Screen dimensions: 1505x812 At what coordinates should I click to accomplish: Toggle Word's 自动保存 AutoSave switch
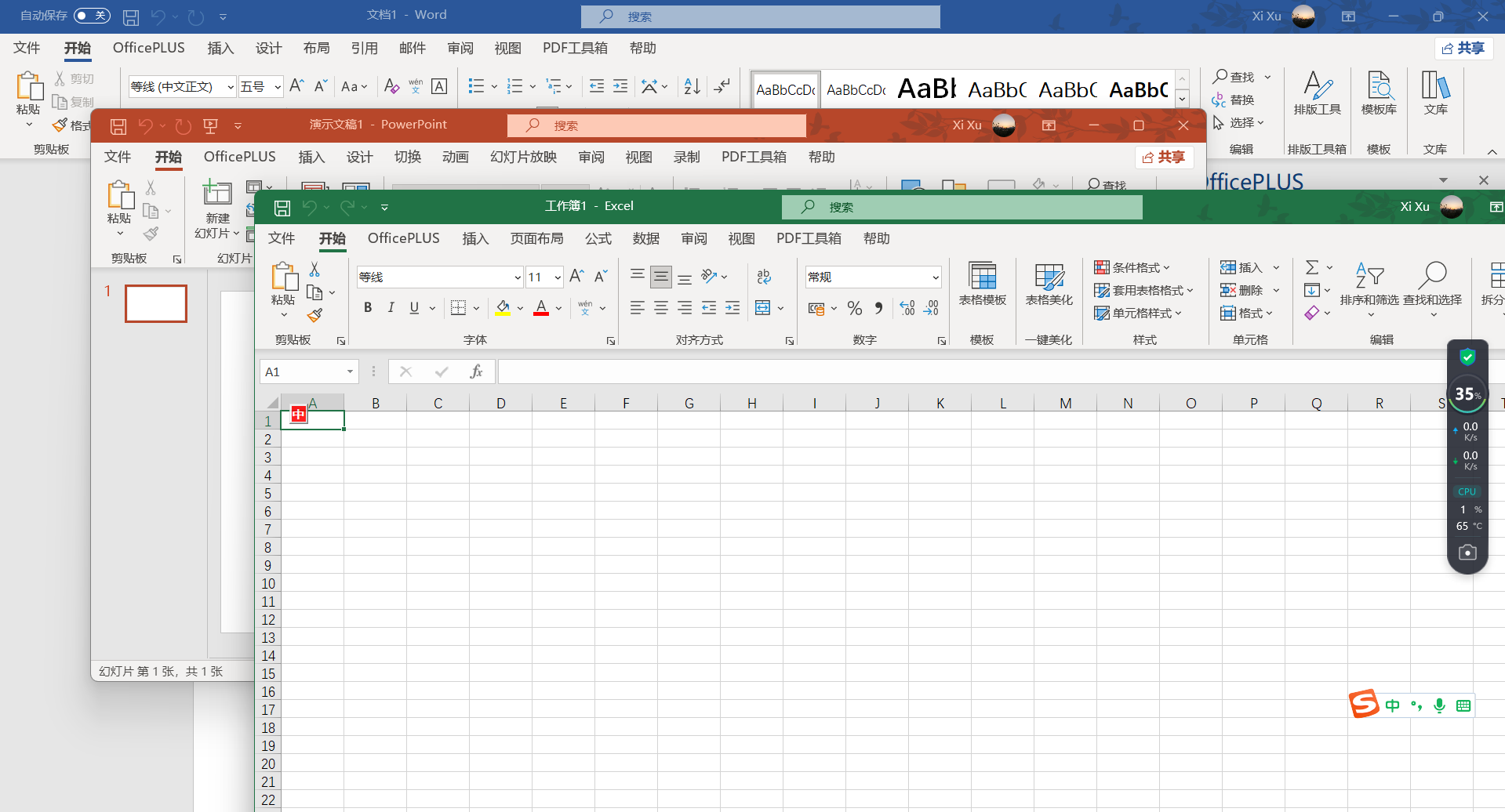pos(92,16)
